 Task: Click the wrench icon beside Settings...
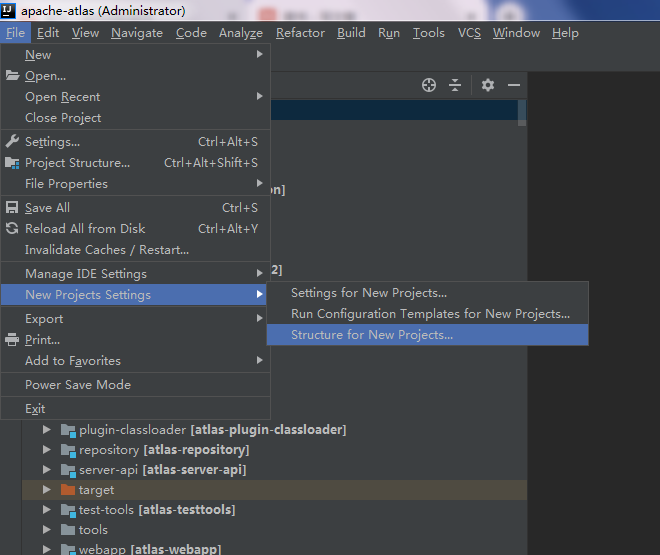coord(12,141)
